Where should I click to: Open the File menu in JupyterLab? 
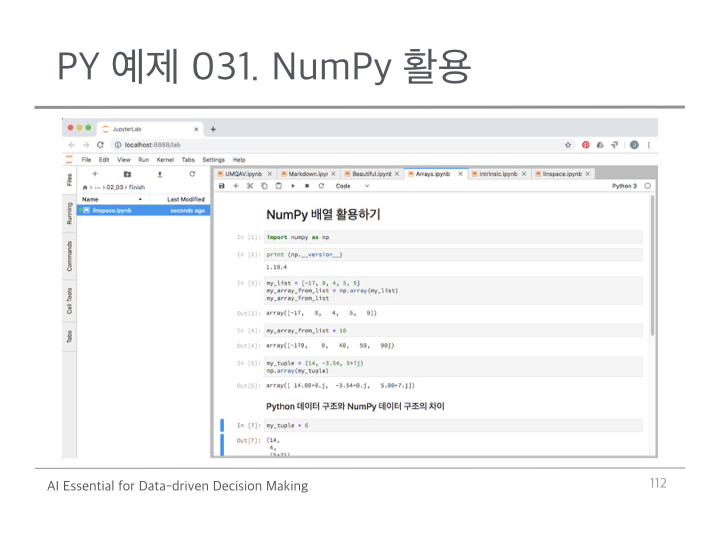(86, 160)
